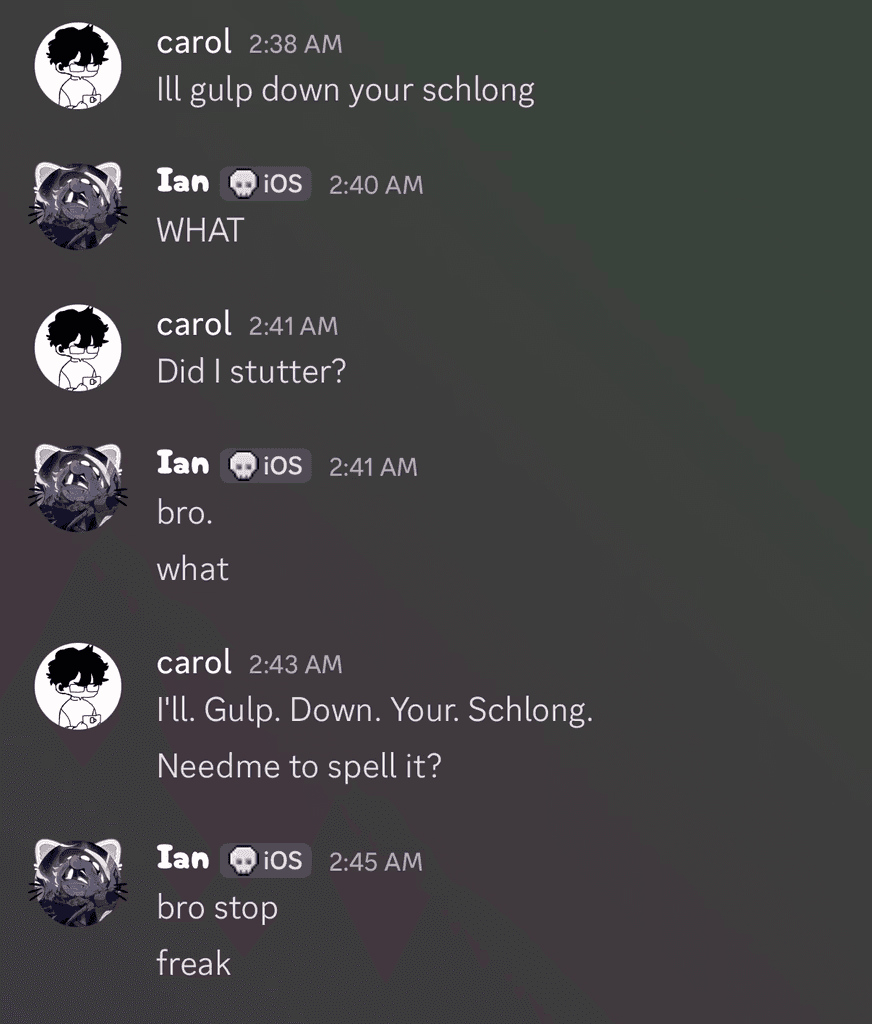Click the "WHAT" message from Ian
The height and width of the screenshot is (1024, 872).
200,231
